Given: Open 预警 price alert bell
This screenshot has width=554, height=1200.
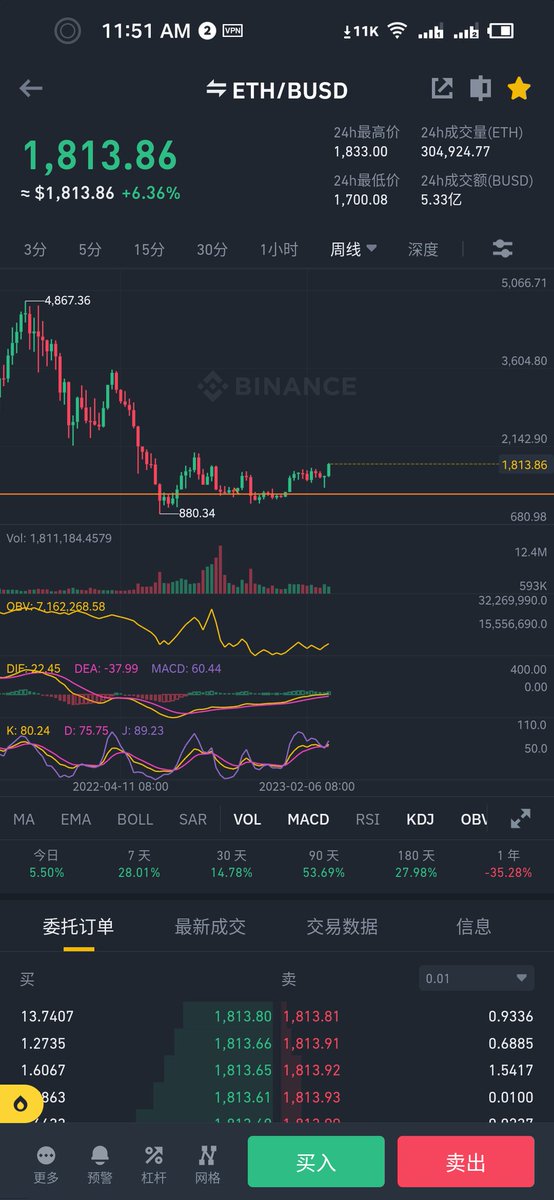Looking at the screenshot, I should (x=100, y=1164).
